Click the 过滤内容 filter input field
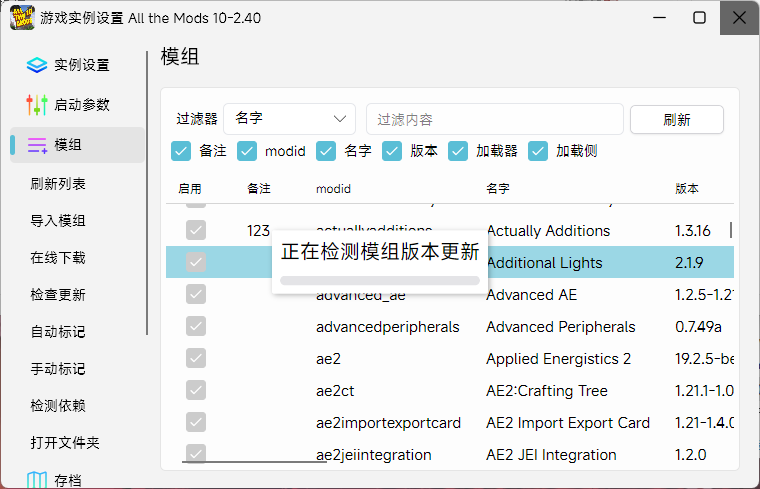The height and width of the screenshot is (489, 760). point(494,119)
